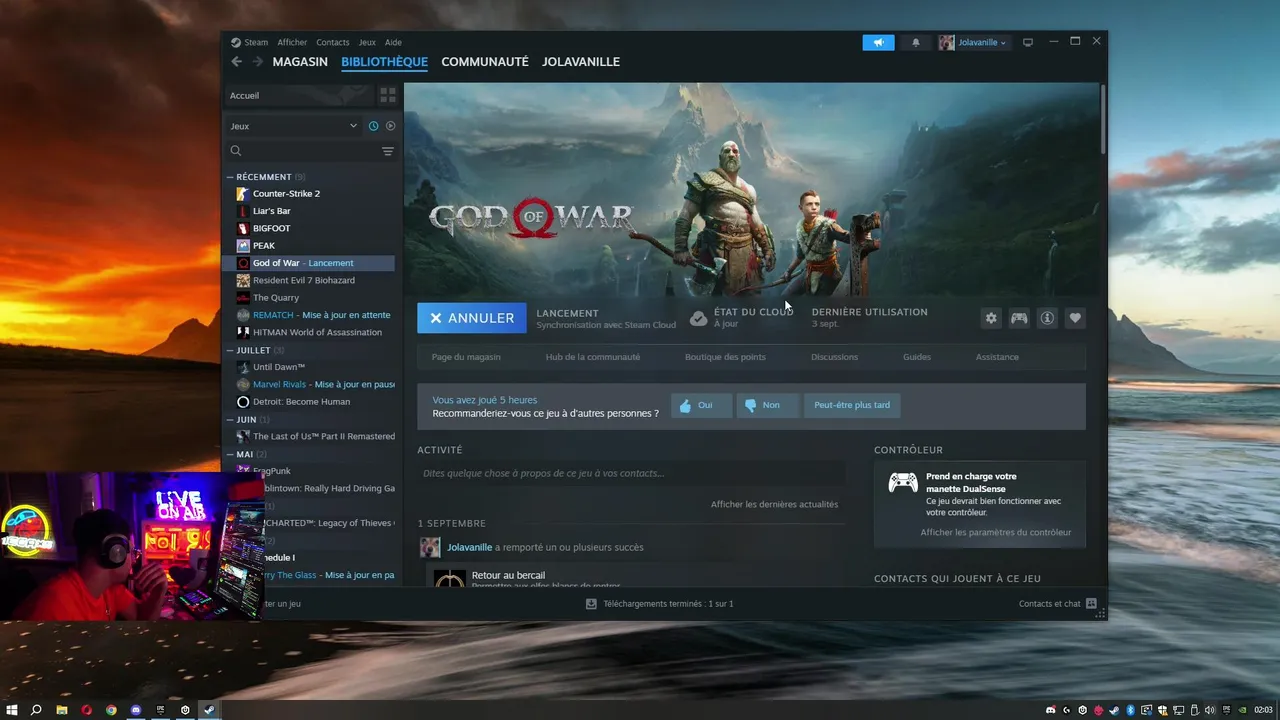This screenshot has height=720, width=1280.
Task: Open the JOLAVANILLE profile tab
Action: pos(581,61)
